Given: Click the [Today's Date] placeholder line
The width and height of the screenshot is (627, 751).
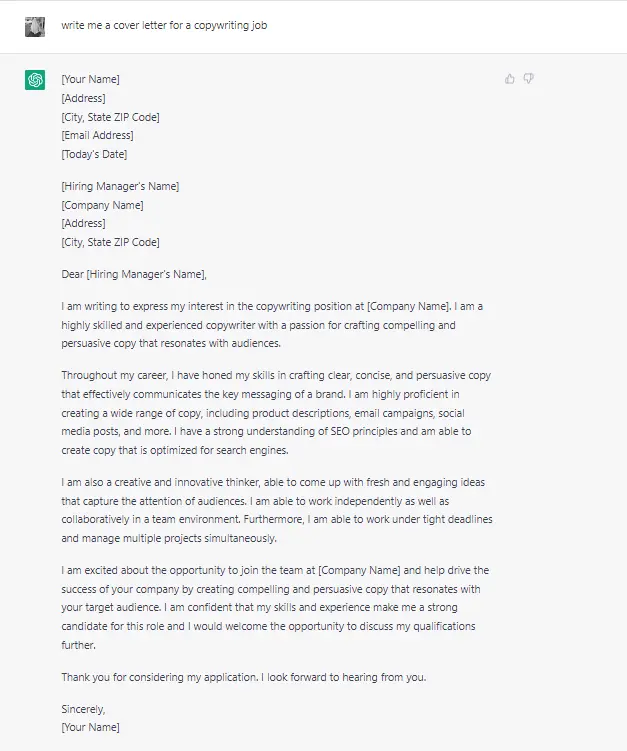Looking at the screenshot, I should tap(94, 154).
